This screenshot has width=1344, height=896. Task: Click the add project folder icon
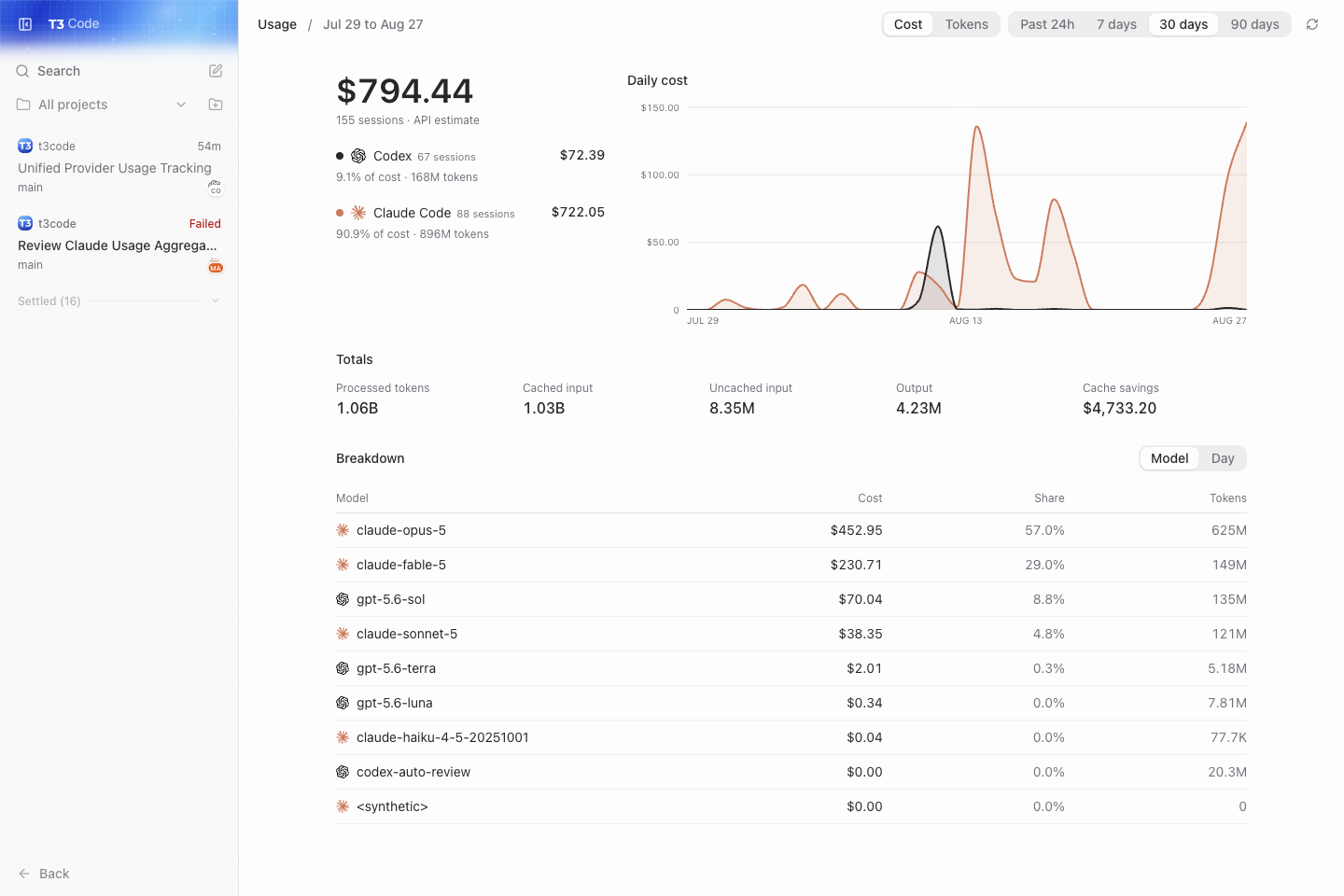[x=216, y=105]
